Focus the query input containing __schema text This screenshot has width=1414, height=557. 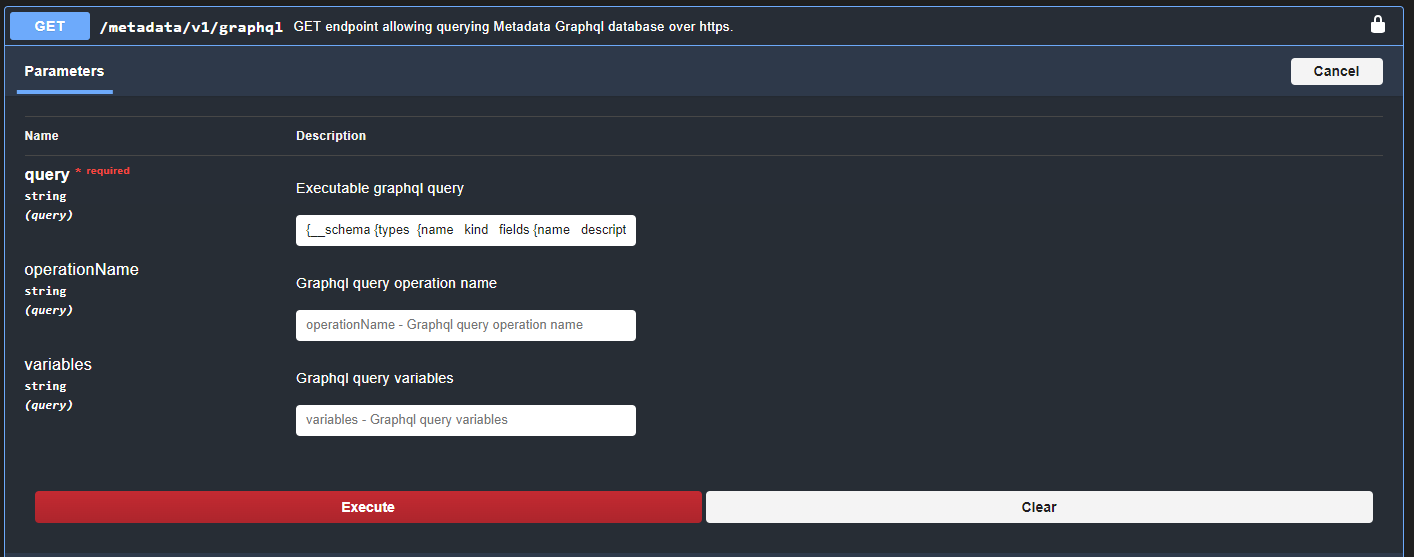465,230
